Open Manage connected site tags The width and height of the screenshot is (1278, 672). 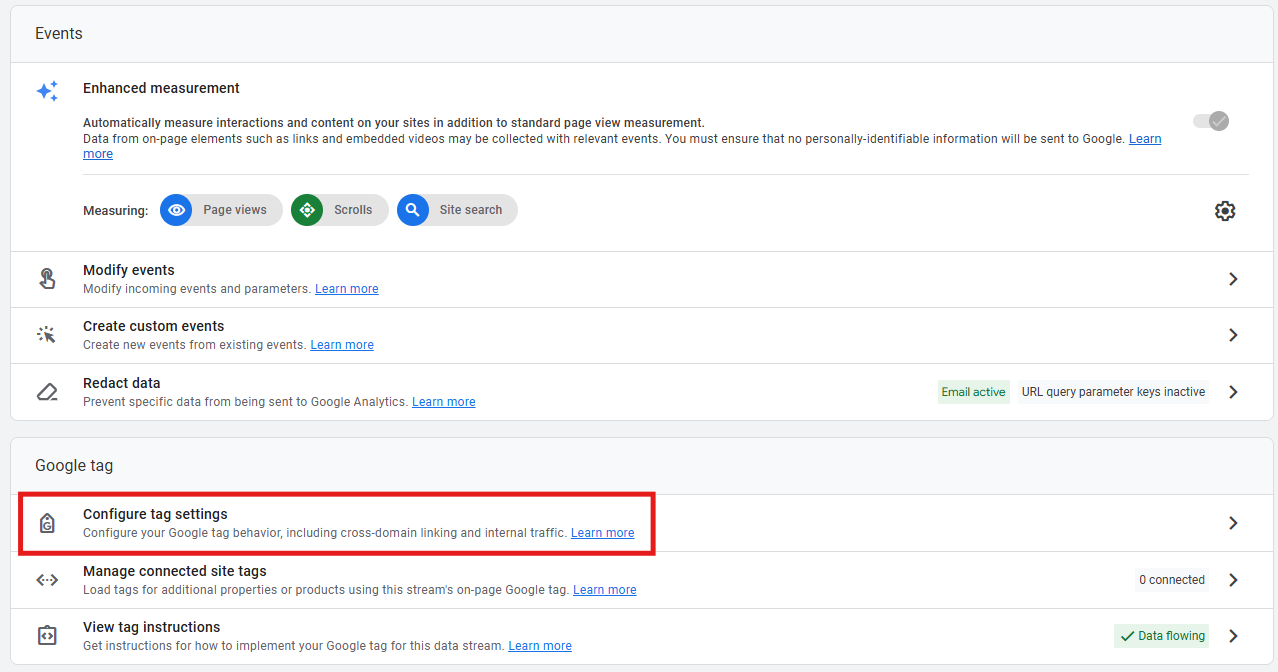point(641,580)
